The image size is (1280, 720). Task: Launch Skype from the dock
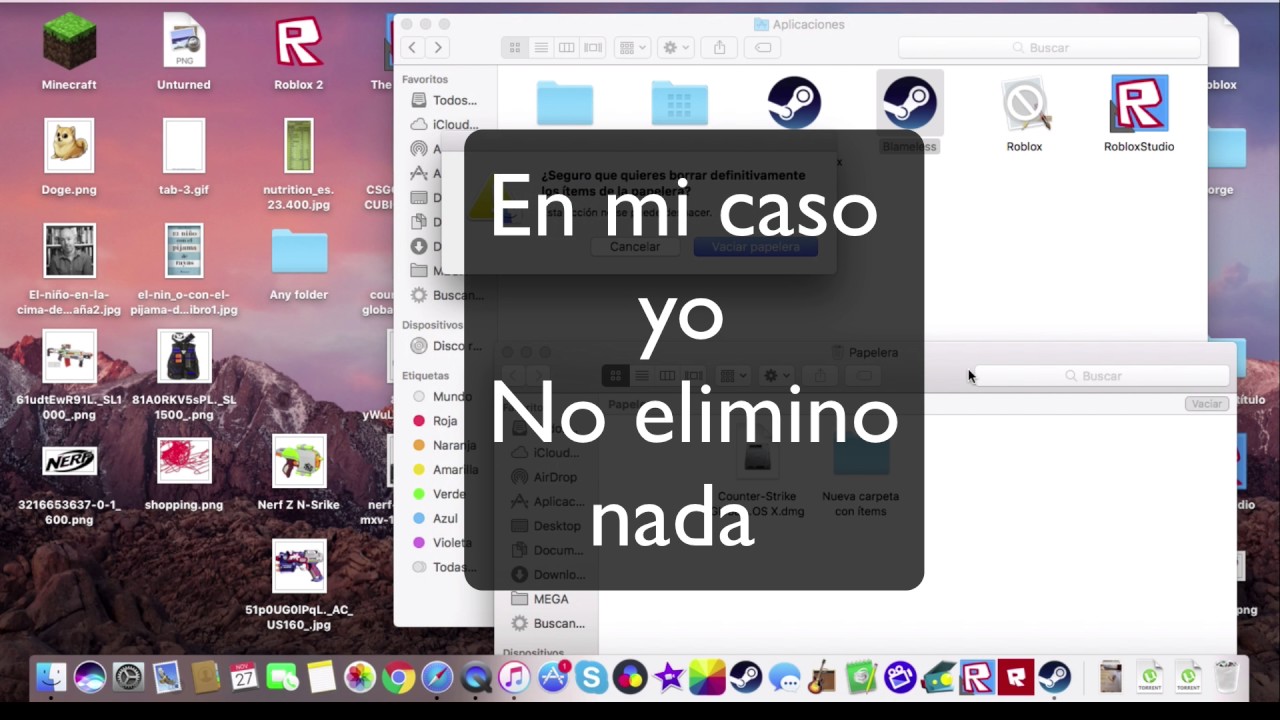coord(591,678)
